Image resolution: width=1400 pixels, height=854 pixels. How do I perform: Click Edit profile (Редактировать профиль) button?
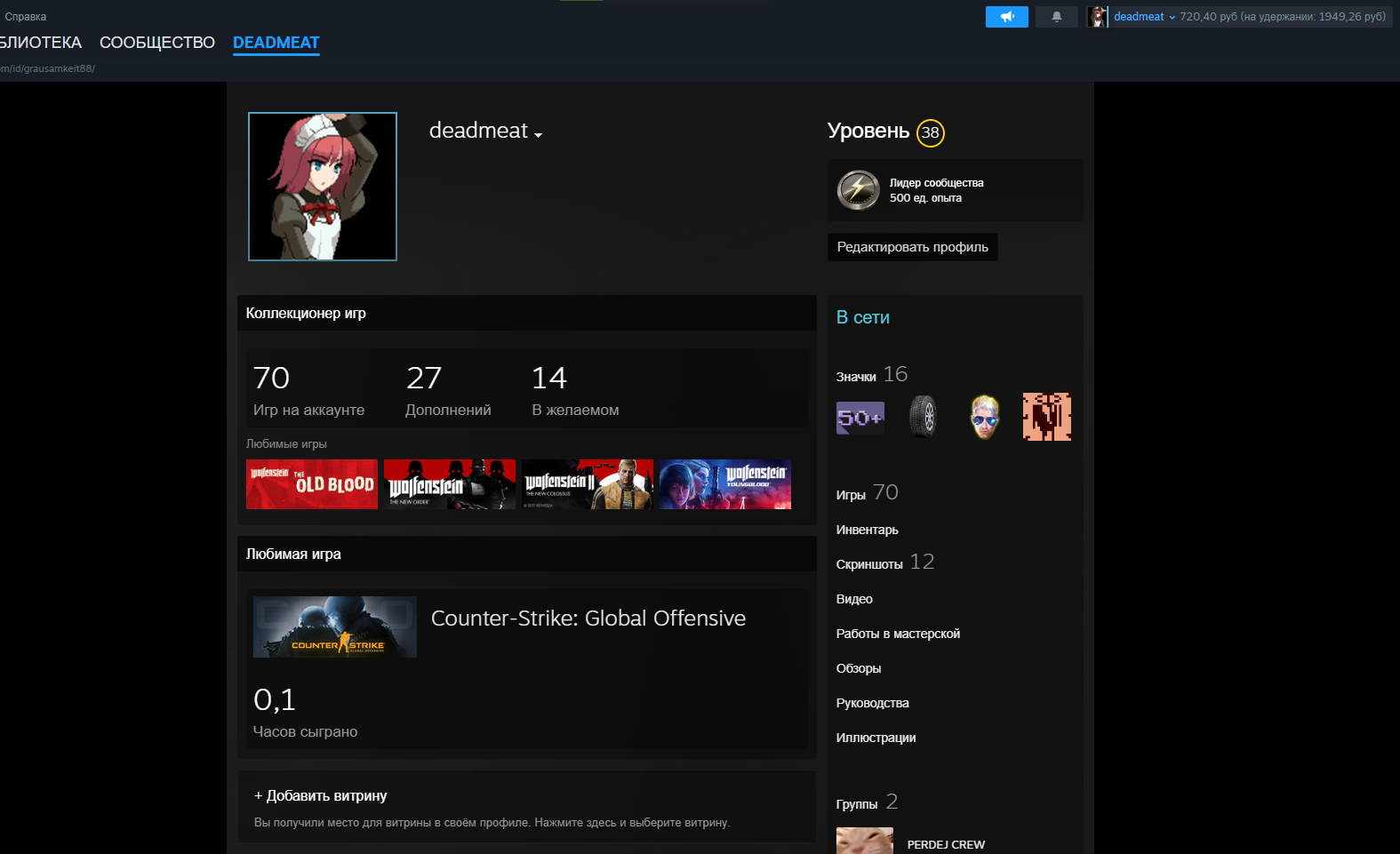tap(913, 247)
